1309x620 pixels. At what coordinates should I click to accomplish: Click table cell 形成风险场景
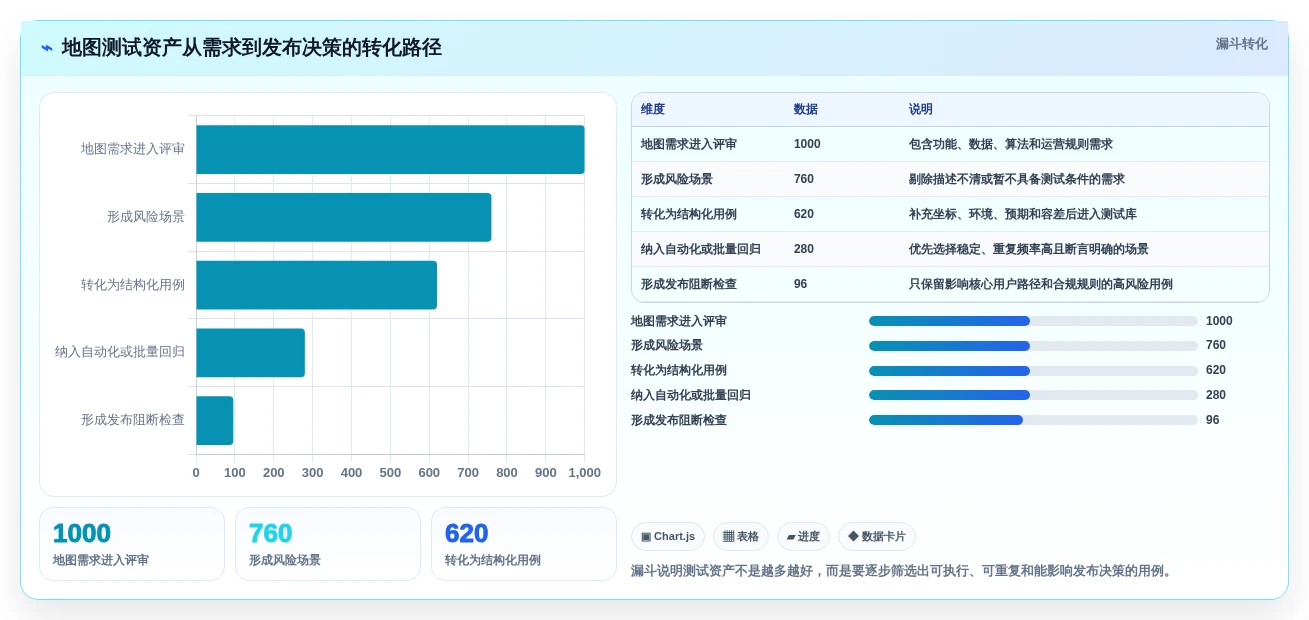677,179
